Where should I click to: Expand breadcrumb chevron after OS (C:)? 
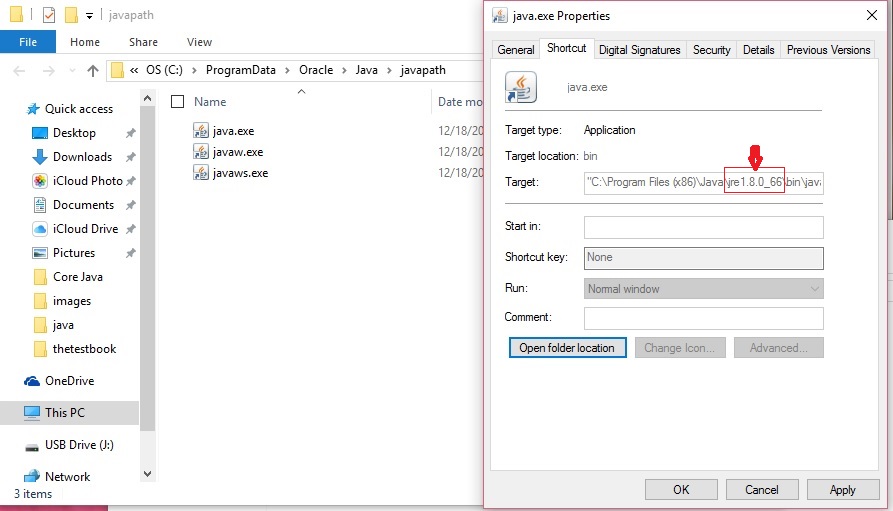click(194, 70)
